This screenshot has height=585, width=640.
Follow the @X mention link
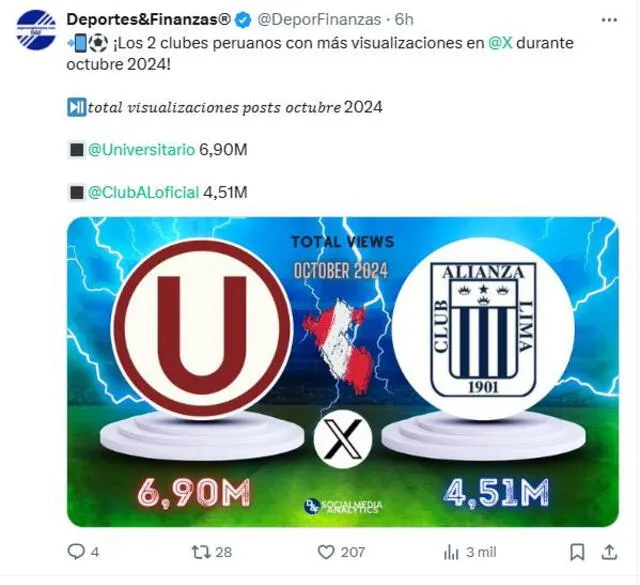click(500, 43)
